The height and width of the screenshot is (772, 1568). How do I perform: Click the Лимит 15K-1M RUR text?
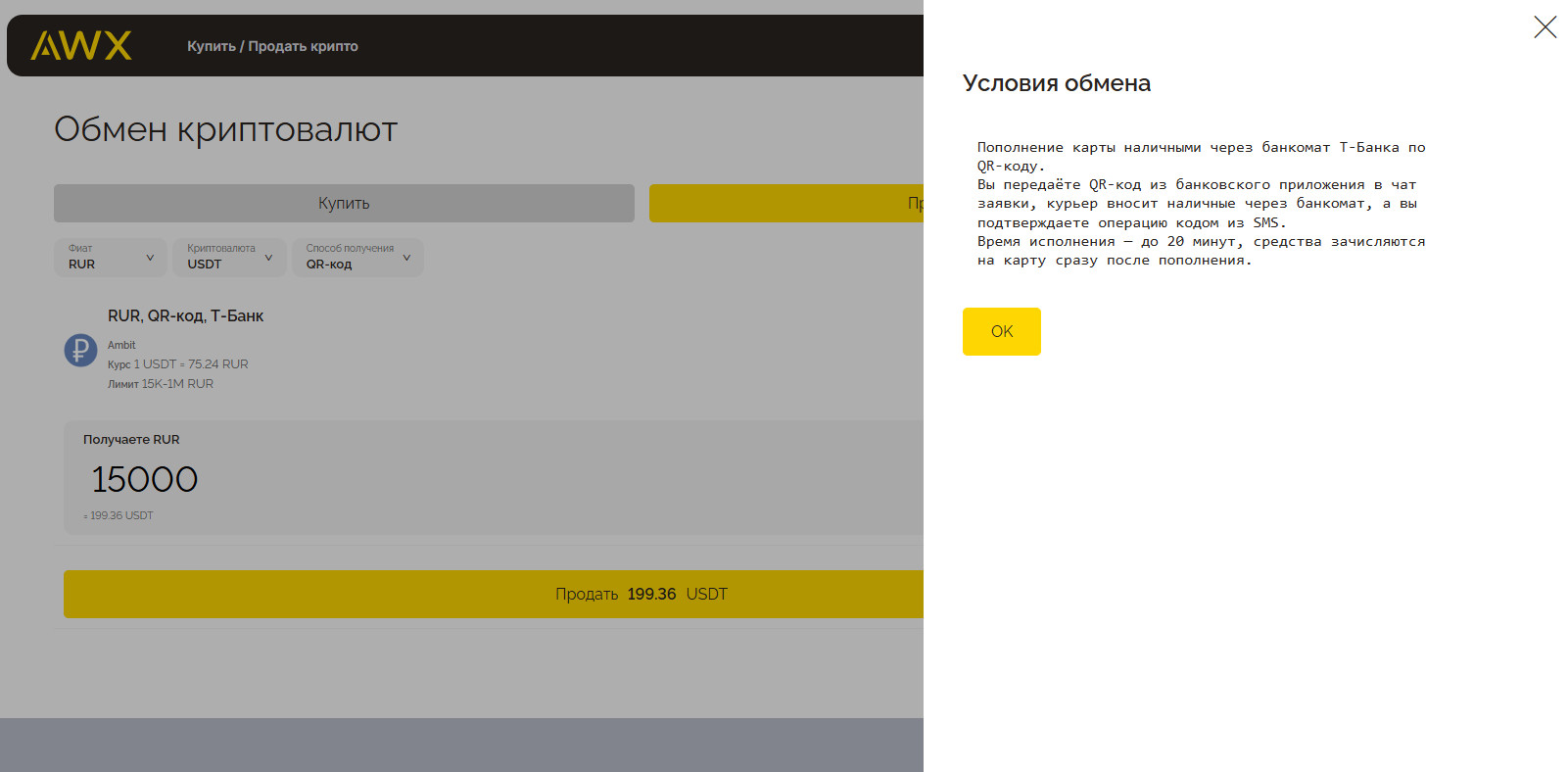pyautogui.click(x=160, y=384)
